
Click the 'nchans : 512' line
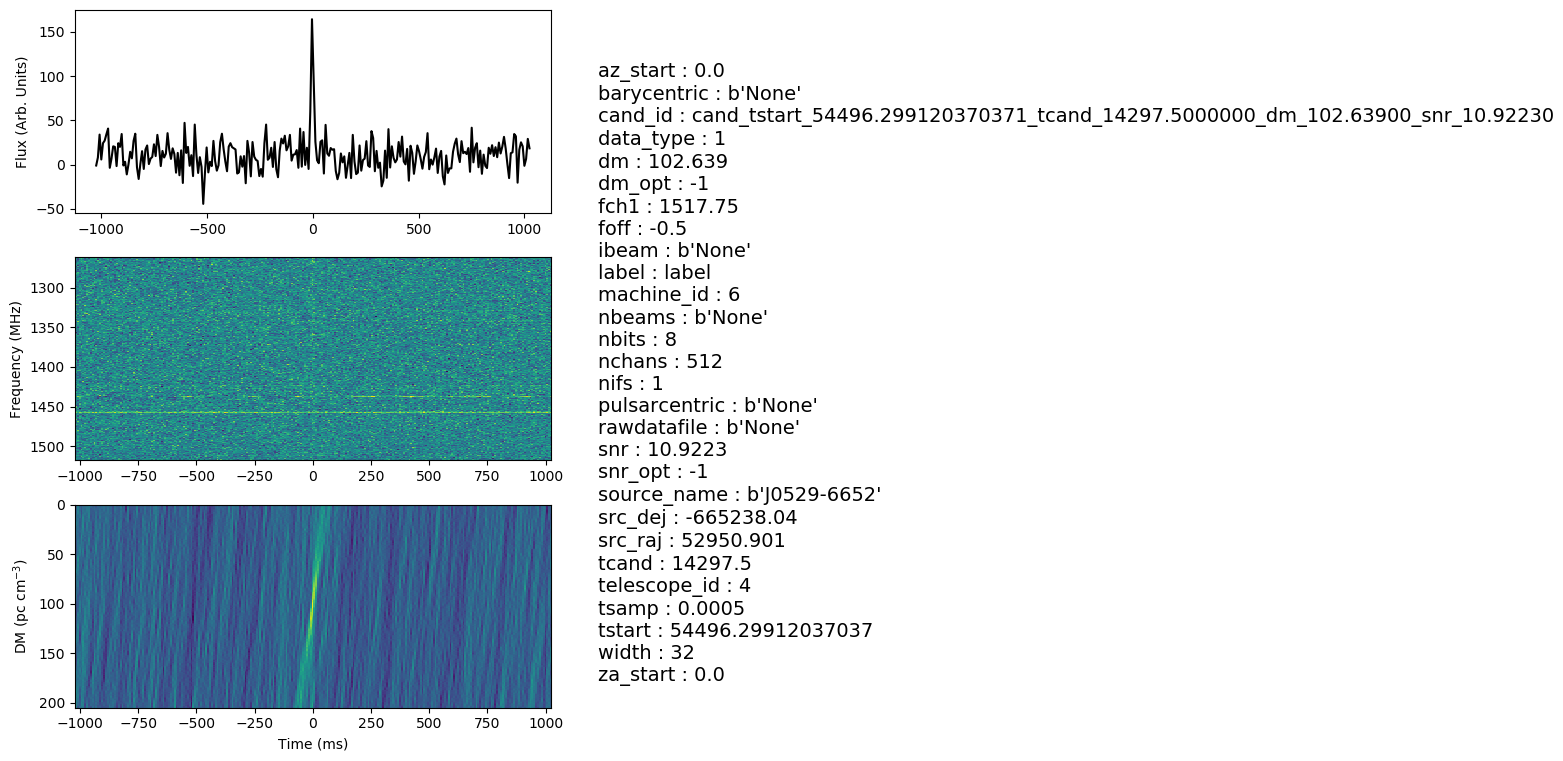pyautogui.click(x=660, y=361)
